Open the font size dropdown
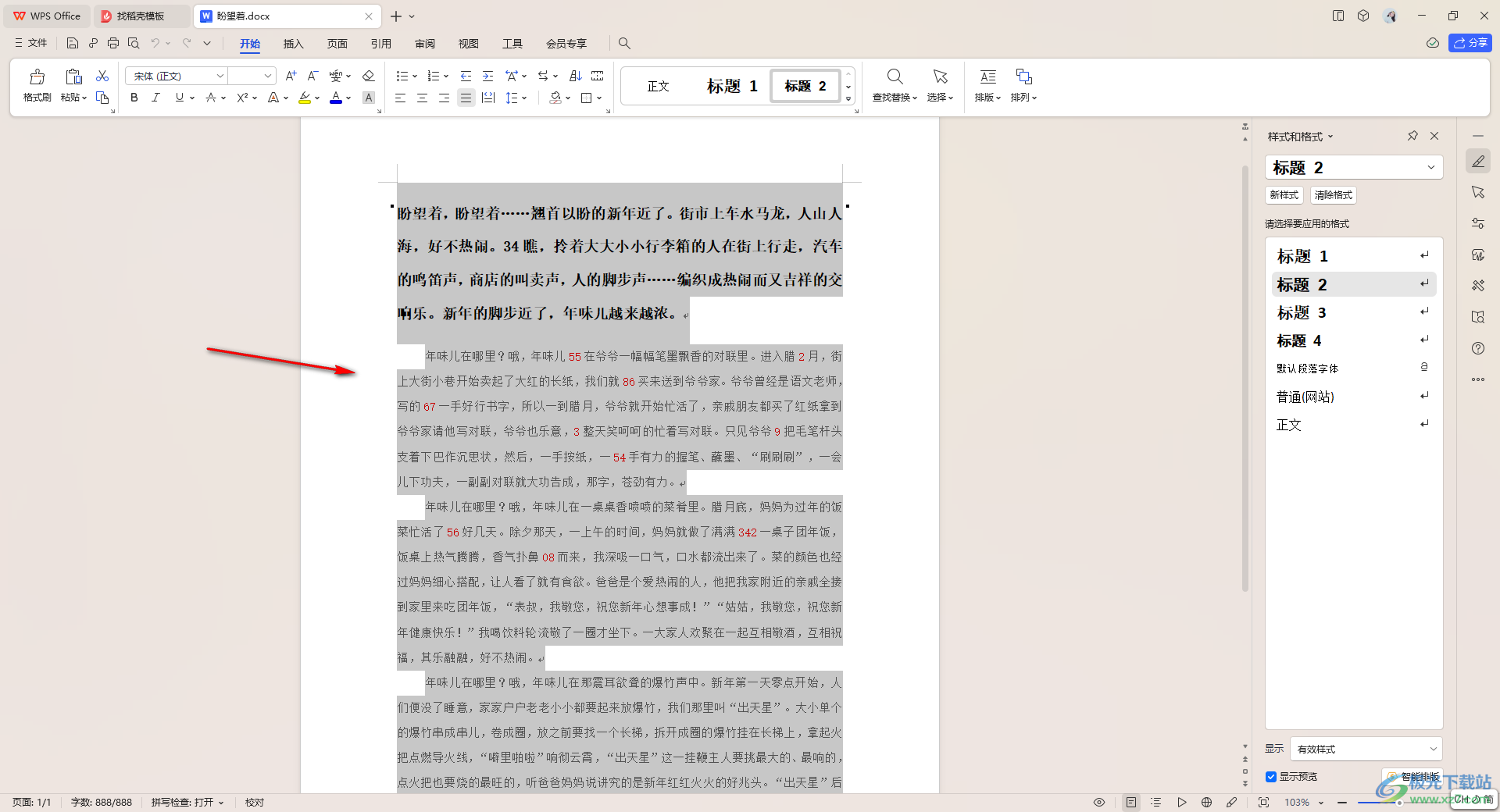The image size is (1500, 812). (x=268, y=76)
